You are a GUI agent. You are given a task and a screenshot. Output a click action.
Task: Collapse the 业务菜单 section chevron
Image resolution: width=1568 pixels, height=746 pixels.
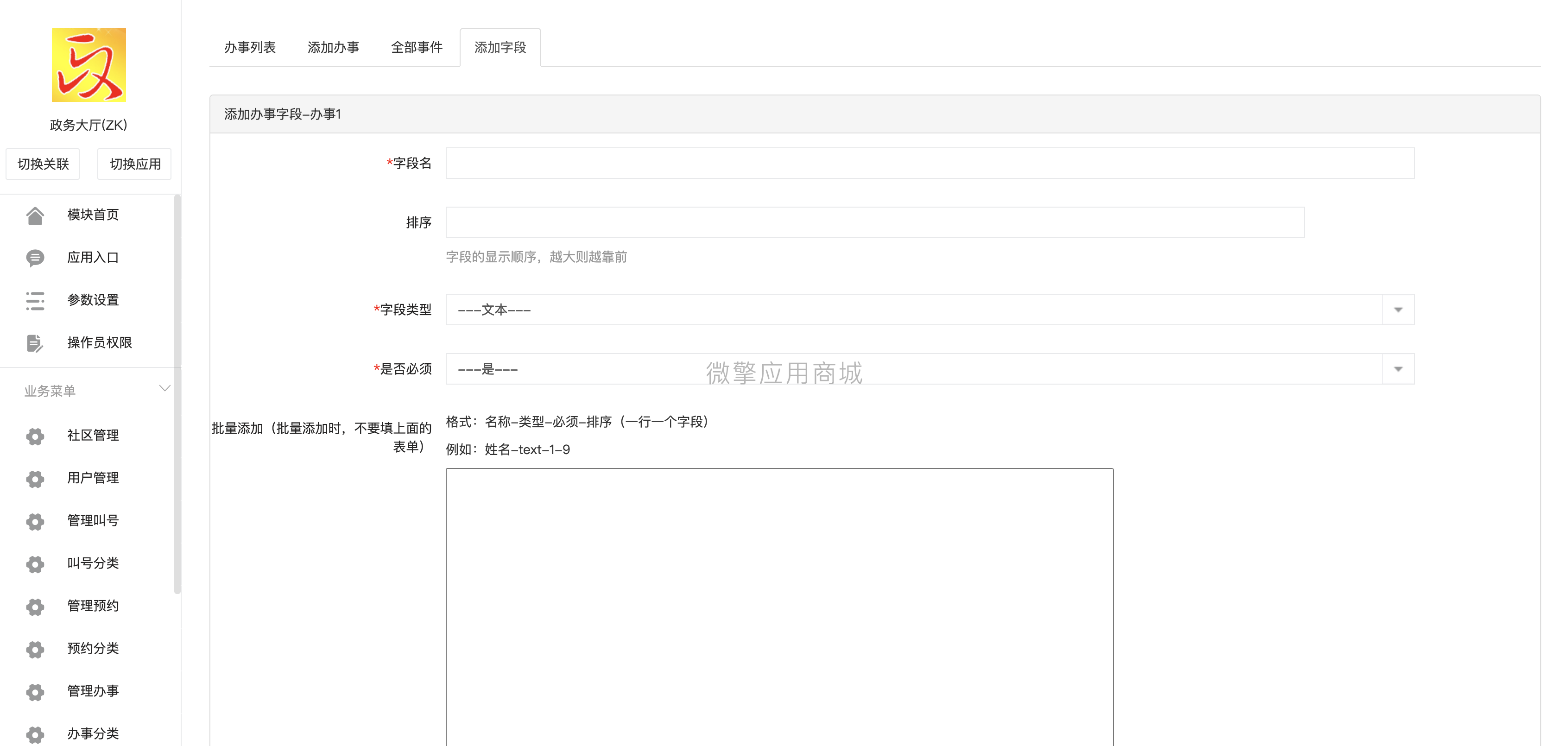(x=164, y=388)
